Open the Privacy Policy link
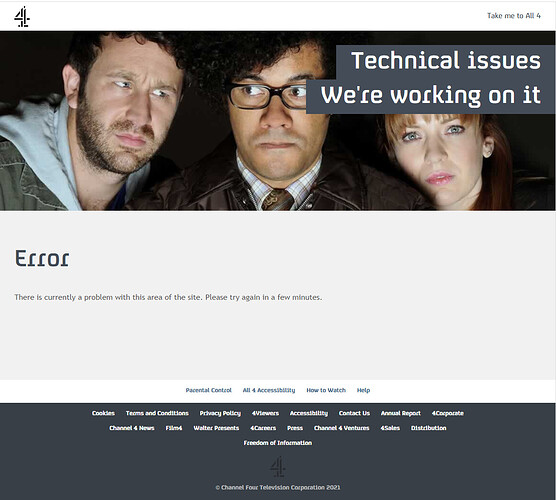This screenshot has height=500, width=556. [220, 413]
